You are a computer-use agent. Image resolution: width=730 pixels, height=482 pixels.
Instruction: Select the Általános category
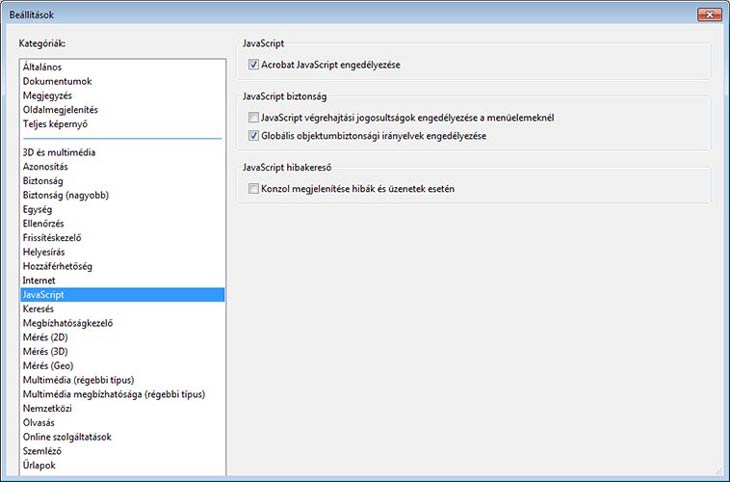[123, 67]
